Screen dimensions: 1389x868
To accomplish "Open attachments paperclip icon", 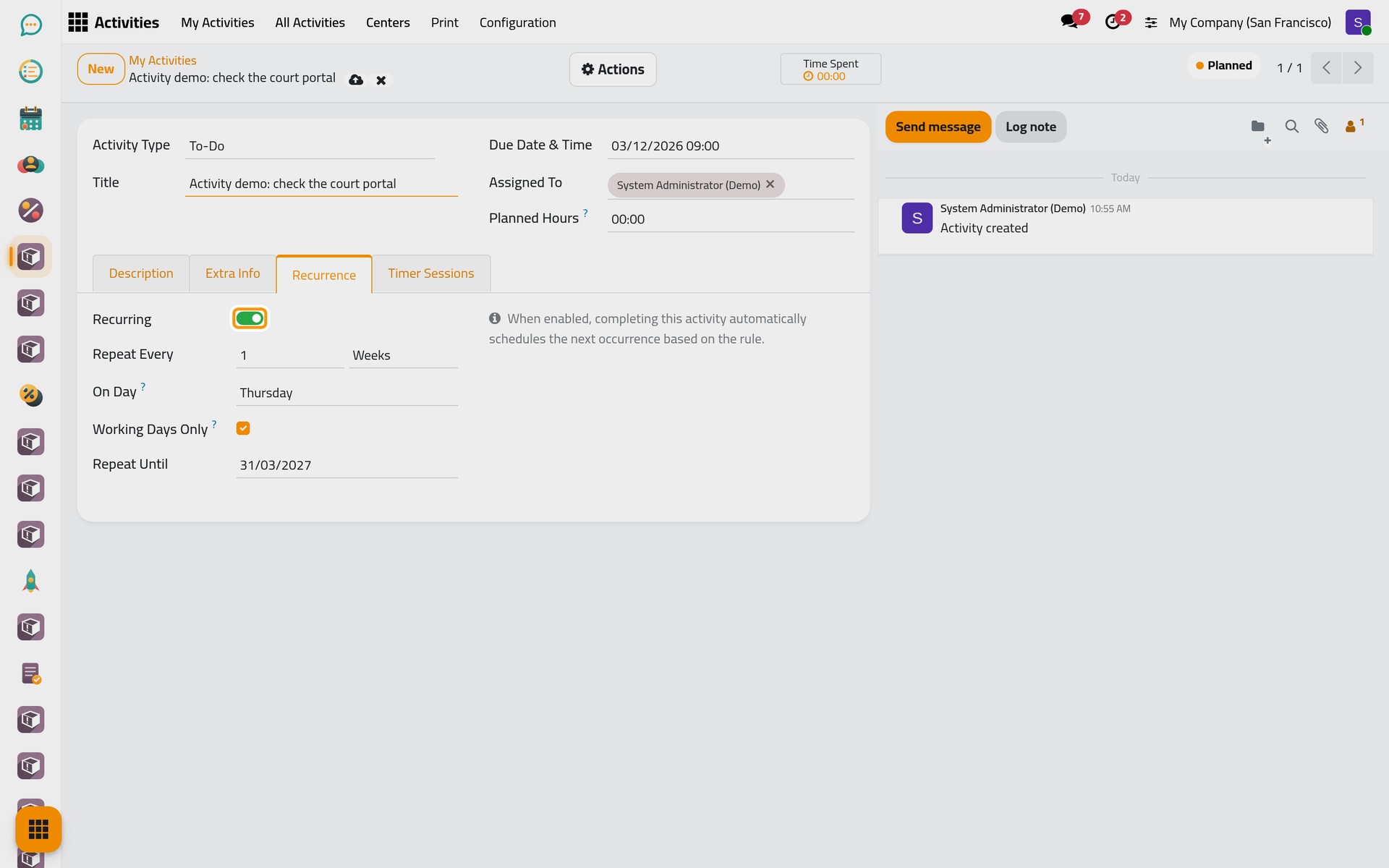I will click(1321, 127).
